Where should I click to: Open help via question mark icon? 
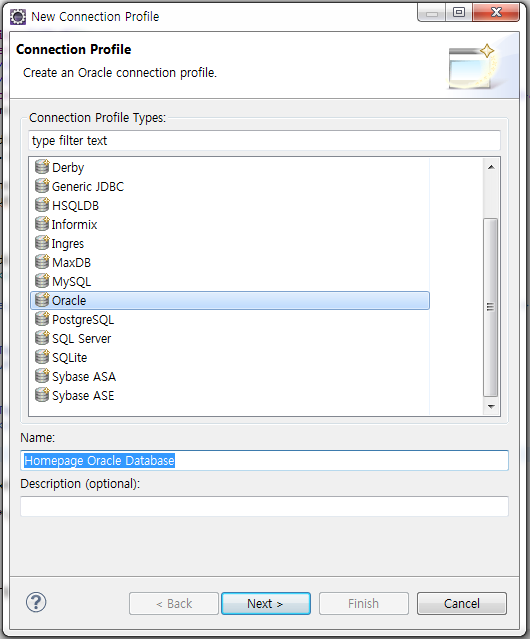(x=36, y=602)
